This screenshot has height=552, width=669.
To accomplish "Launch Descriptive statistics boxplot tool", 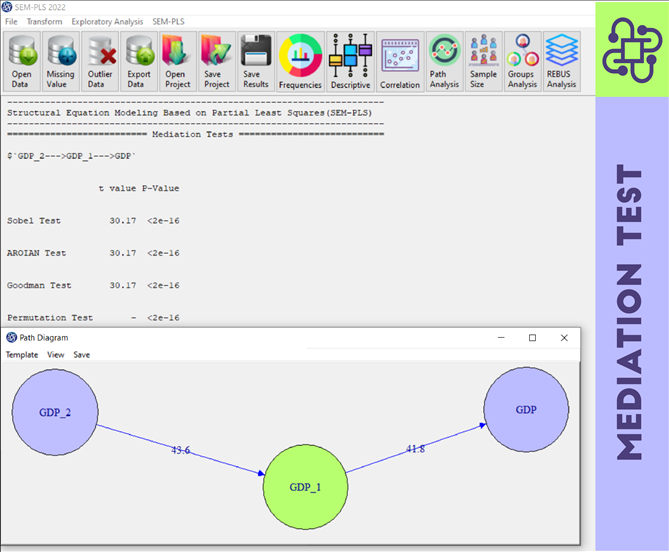I will point(351,61).
